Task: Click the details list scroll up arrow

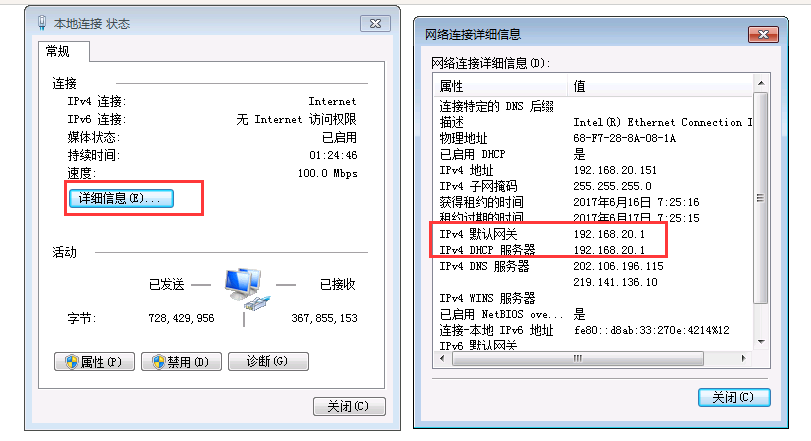Action: click(761, 83)
